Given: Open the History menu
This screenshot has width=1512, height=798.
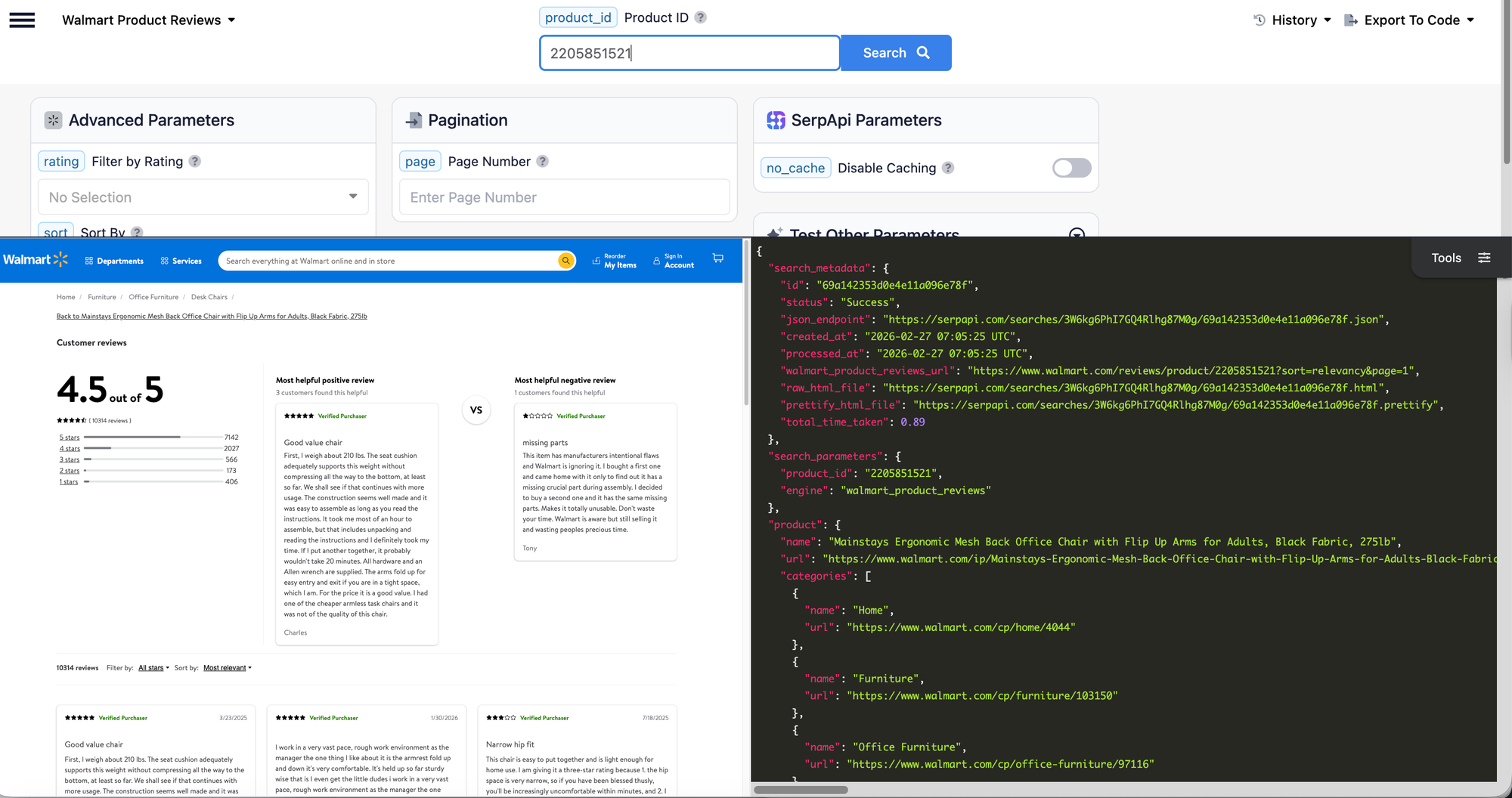Looking at the screenshot, I should (x=1292, y=20).
